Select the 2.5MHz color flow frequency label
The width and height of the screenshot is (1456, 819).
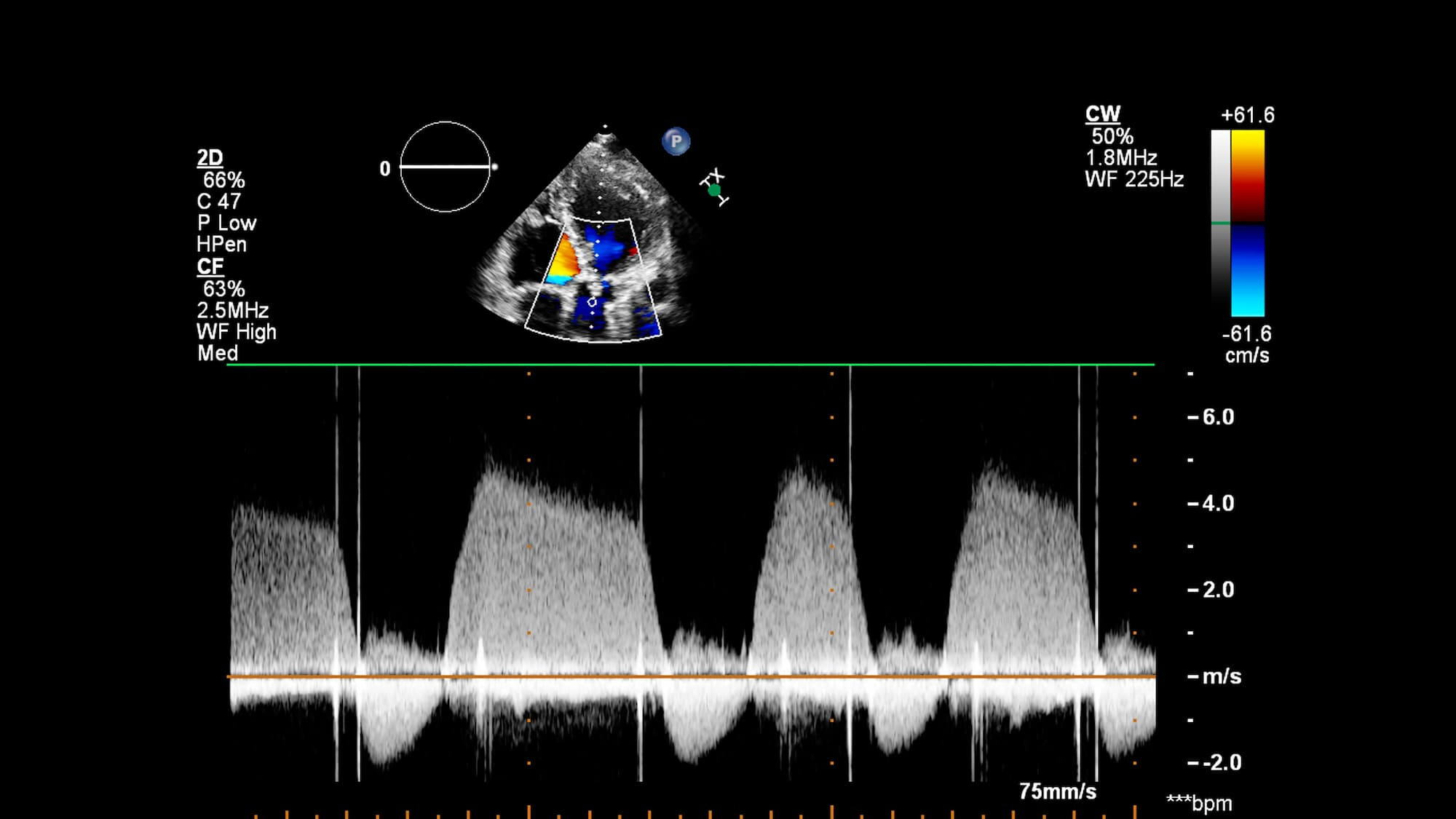[232, 311]
